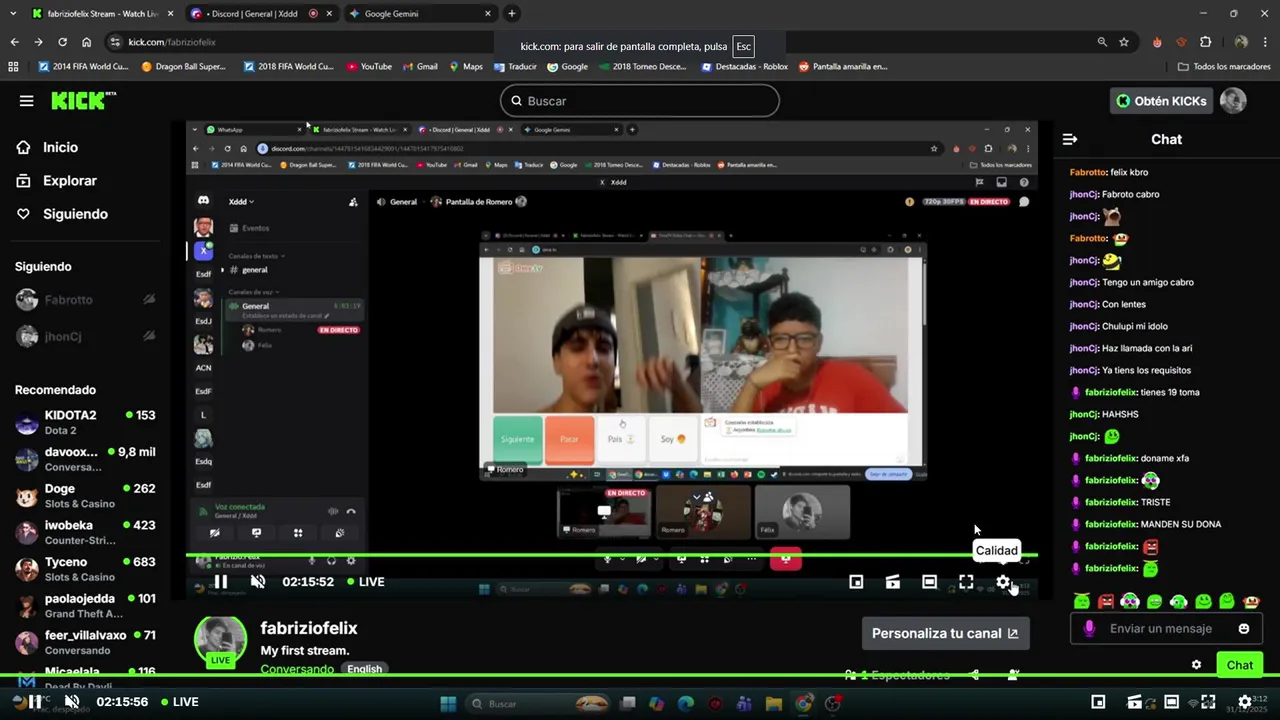Screen dimensions: 1280x720
Task: Open recommended channel Doge
Action: 85,496
